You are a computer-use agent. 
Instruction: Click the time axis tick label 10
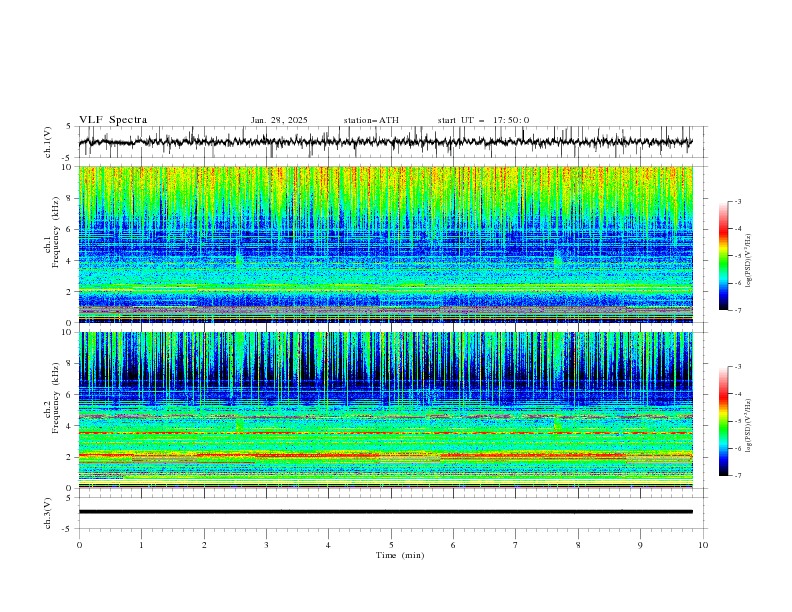[703, 545]
